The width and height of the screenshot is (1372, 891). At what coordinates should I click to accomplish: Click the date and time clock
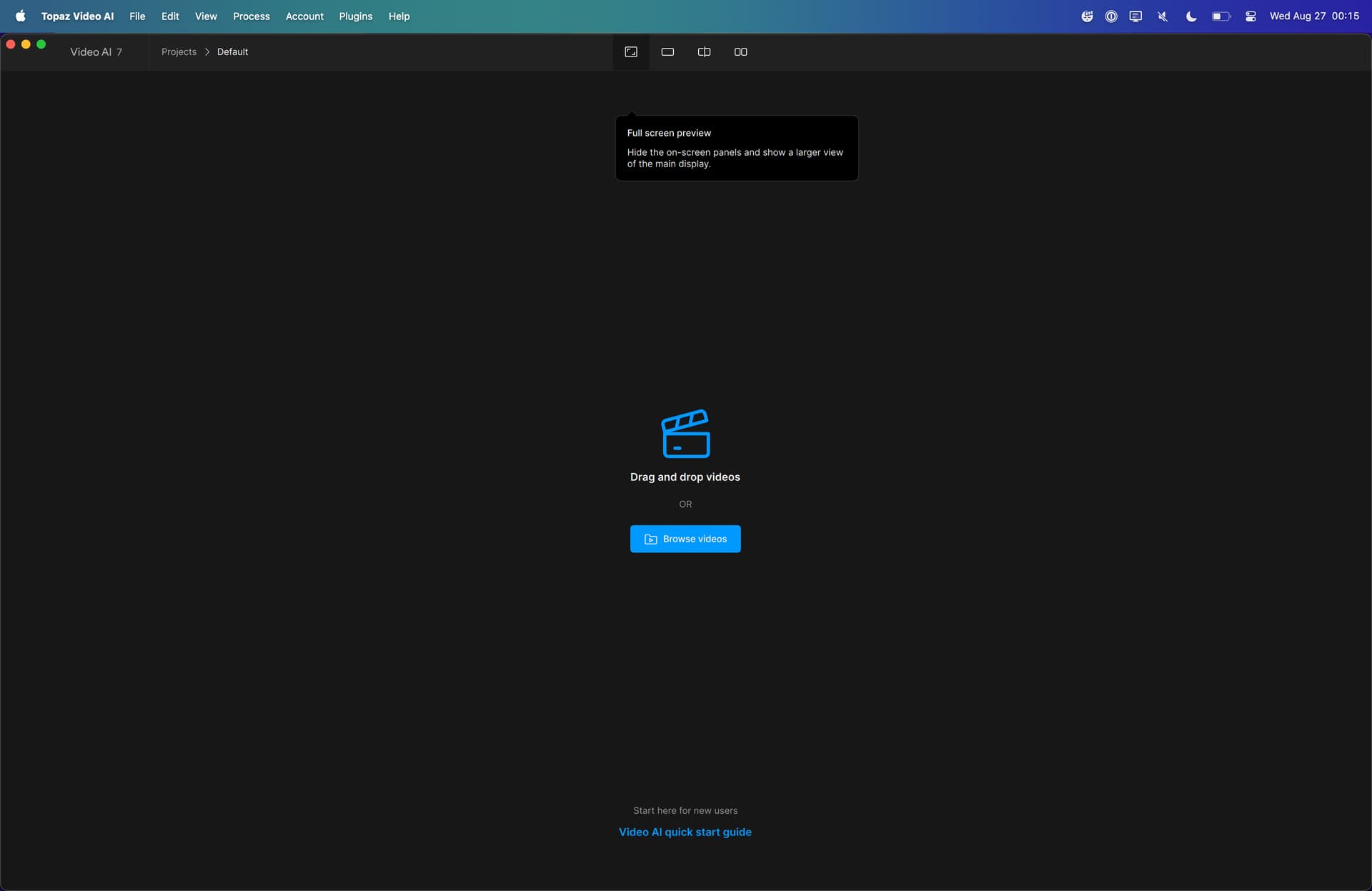point(1313,16)
